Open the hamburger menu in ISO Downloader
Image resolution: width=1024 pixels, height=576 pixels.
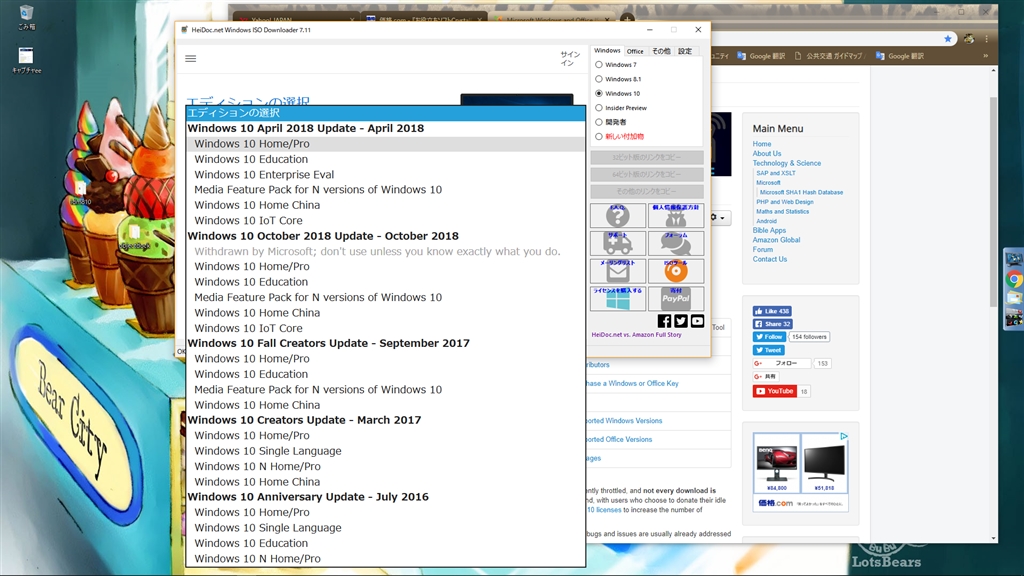[x=191, y=59]
